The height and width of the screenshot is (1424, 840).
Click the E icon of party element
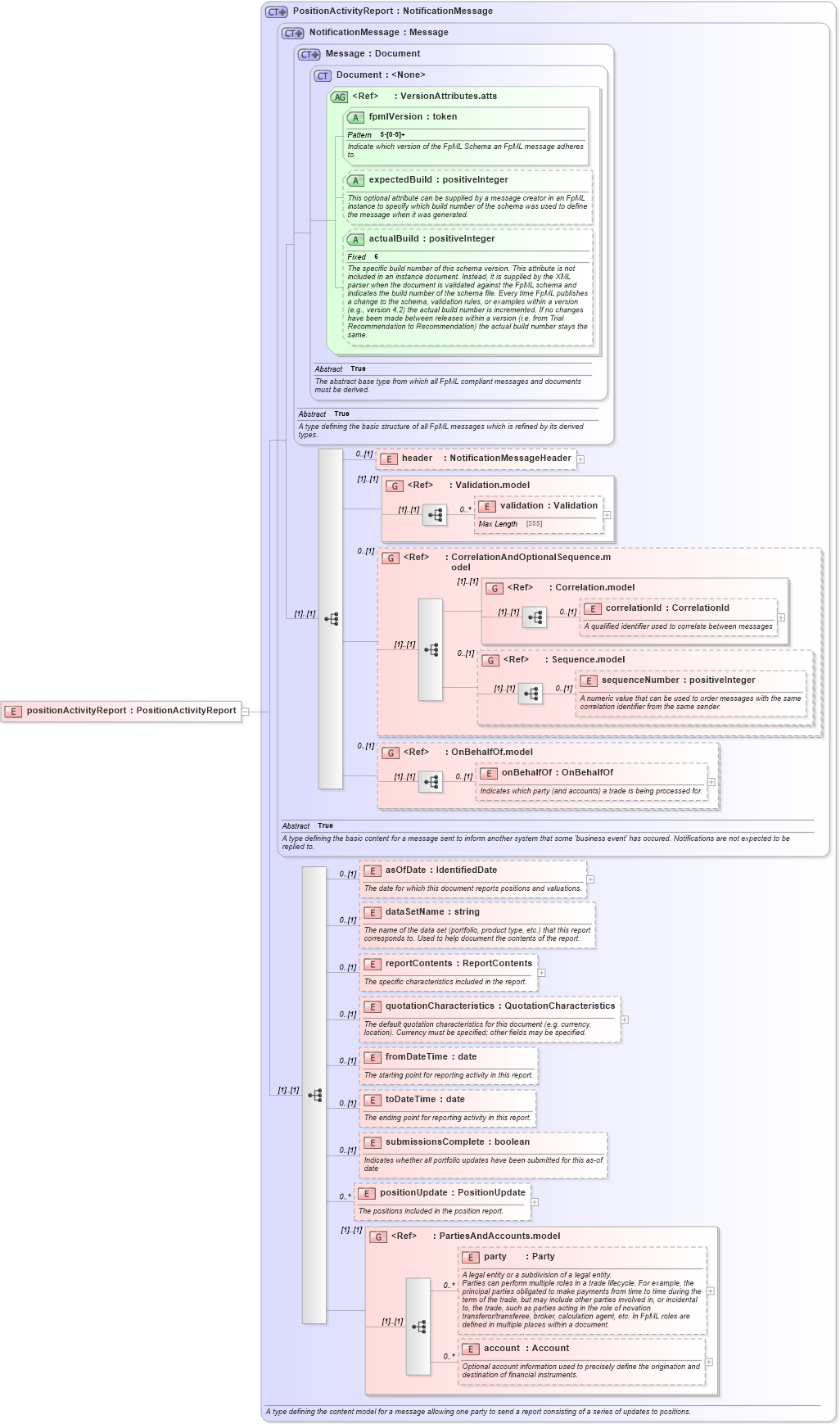(x=471, y=1257)
